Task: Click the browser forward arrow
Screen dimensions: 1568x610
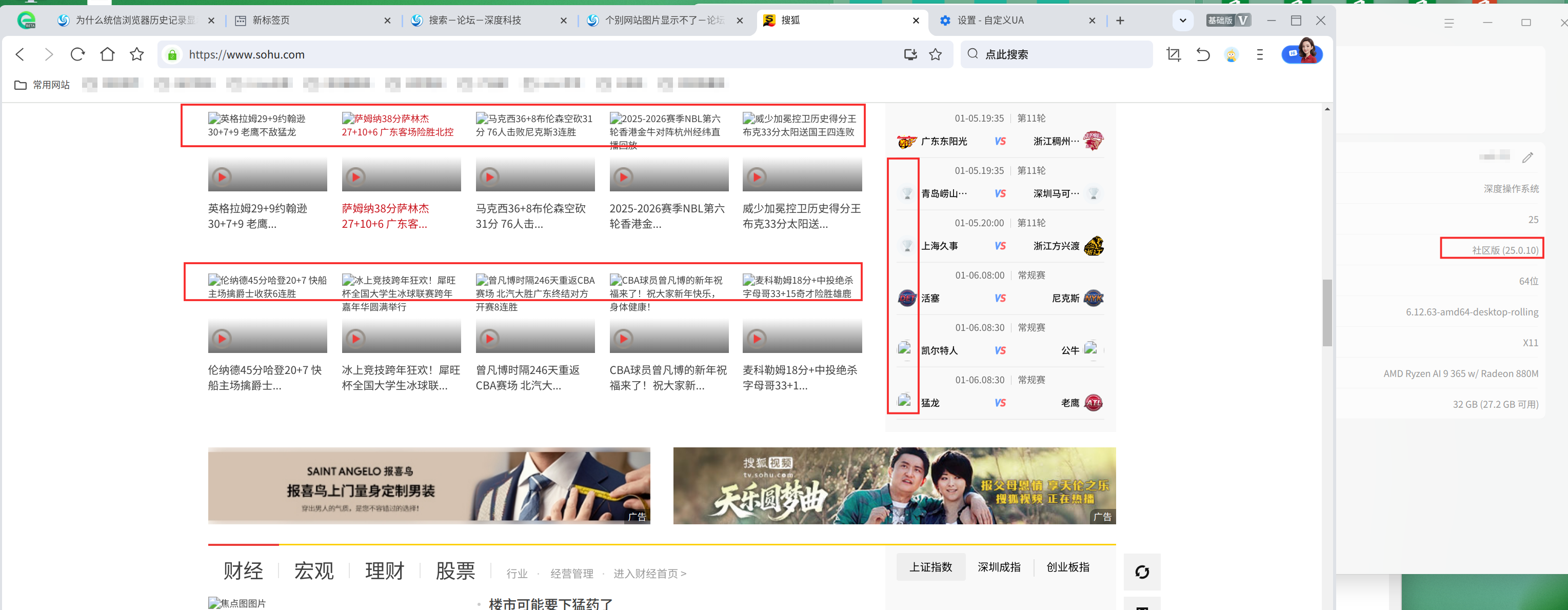Action: [x=49, y=55]
